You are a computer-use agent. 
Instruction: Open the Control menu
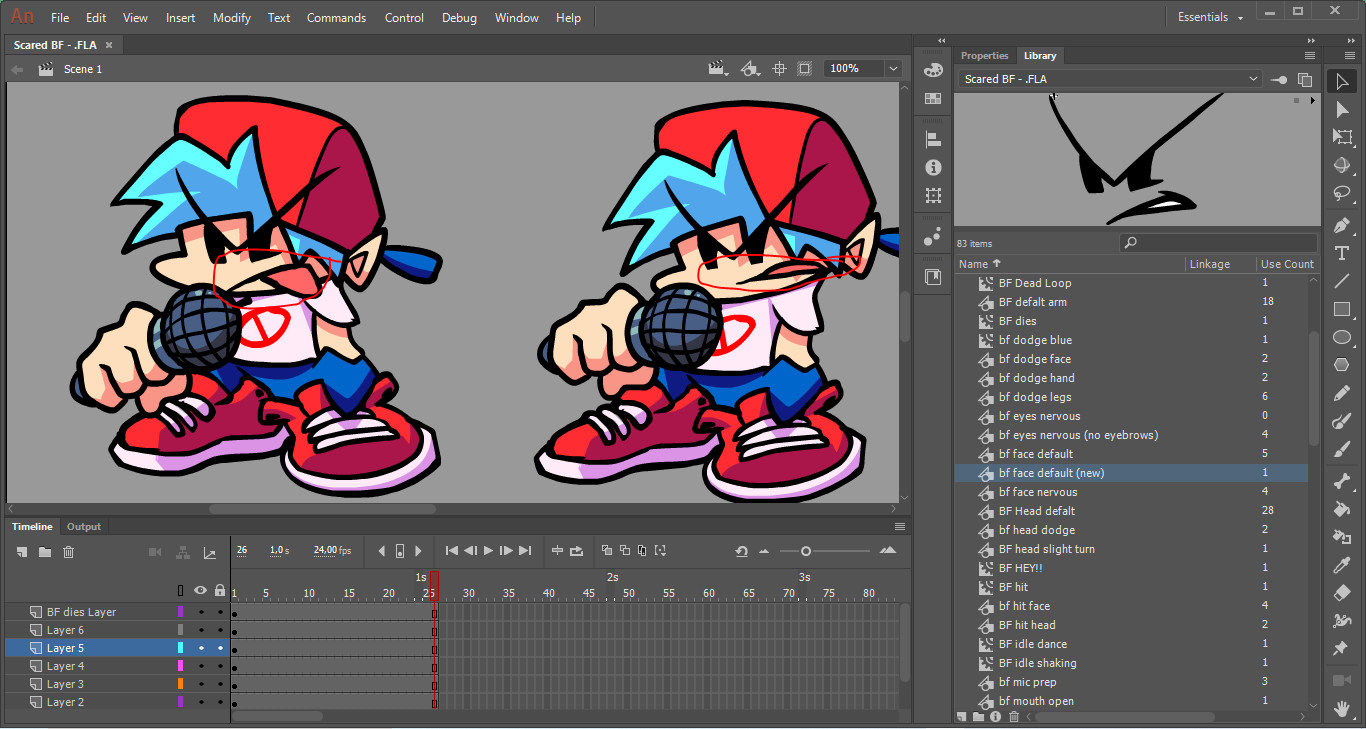pos(404,18)
